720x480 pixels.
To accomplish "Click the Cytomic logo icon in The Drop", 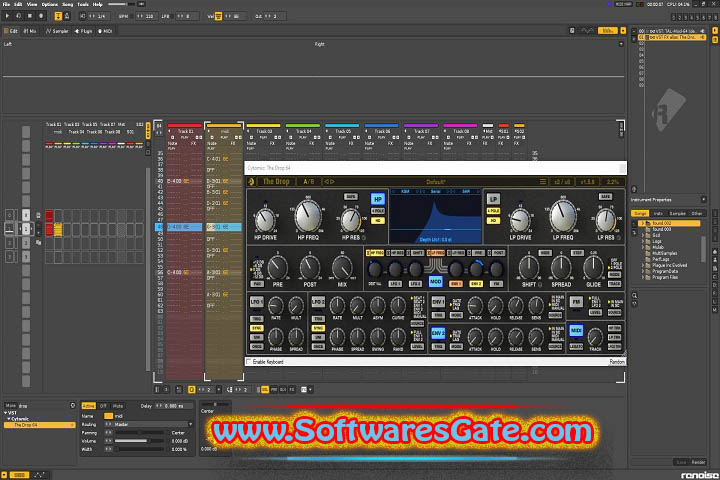I will point(251,182).
